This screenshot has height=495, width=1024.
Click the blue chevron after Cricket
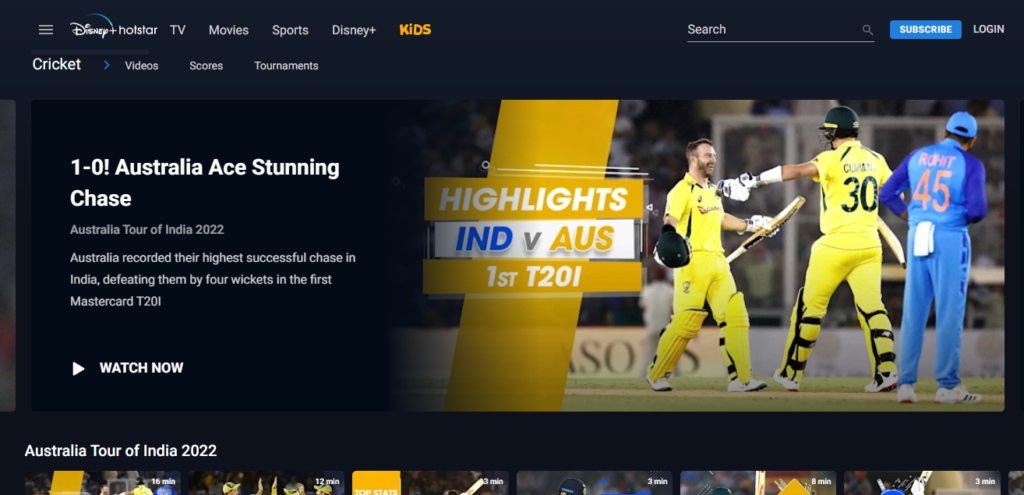coord(106,65)
